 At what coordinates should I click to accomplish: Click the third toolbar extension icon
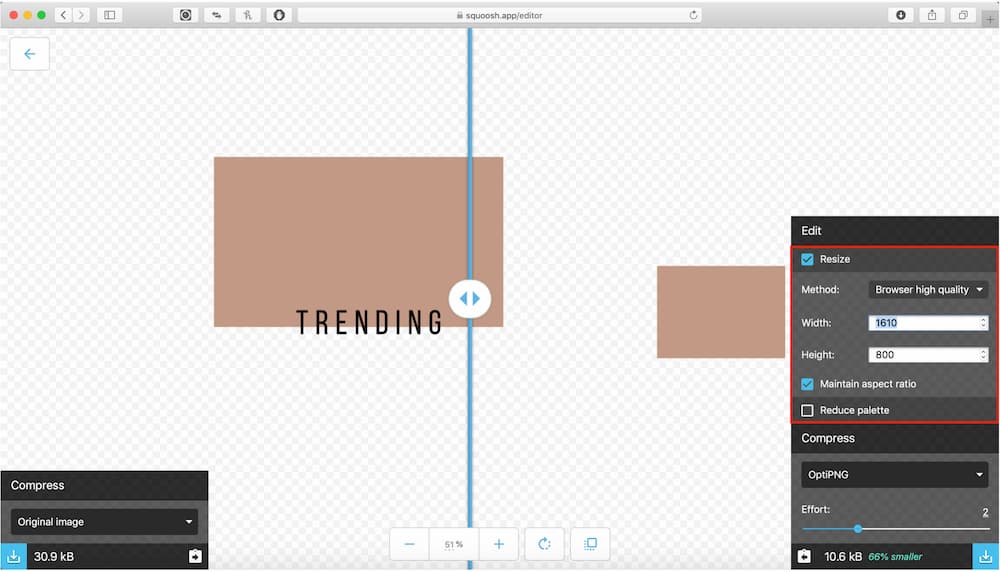(x=247, y=15)
